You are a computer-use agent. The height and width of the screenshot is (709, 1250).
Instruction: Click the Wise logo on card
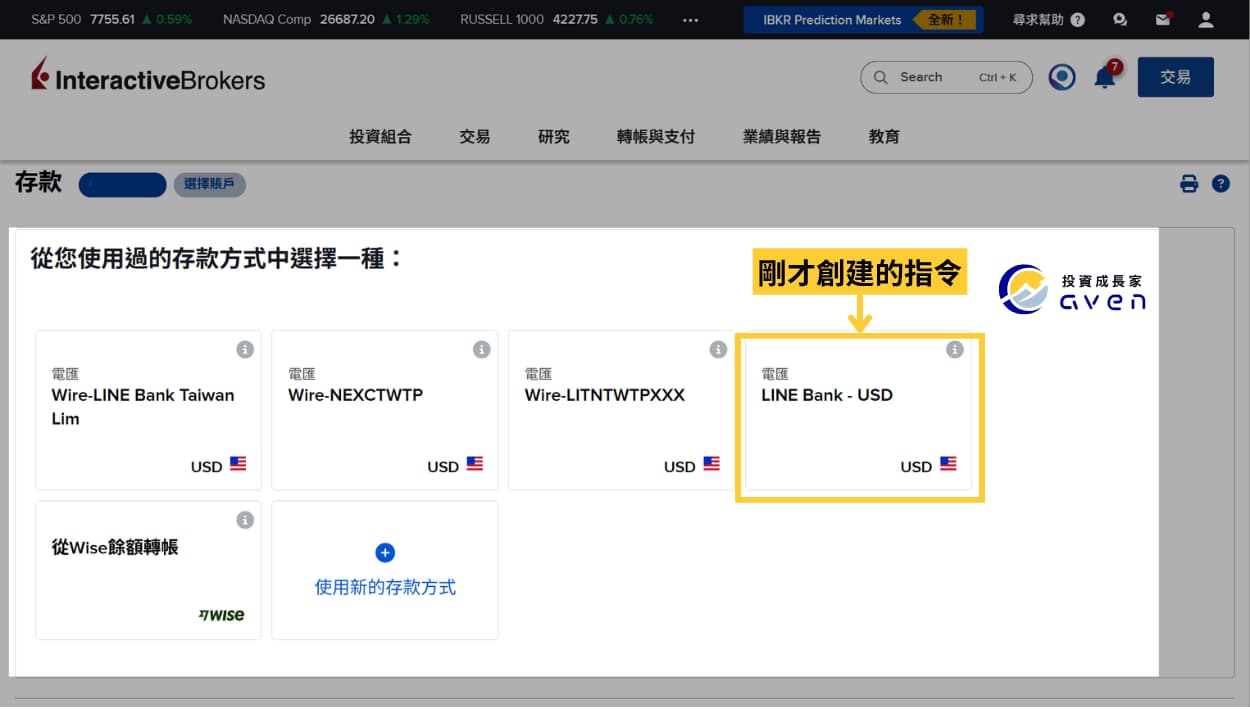coord(221,615)
